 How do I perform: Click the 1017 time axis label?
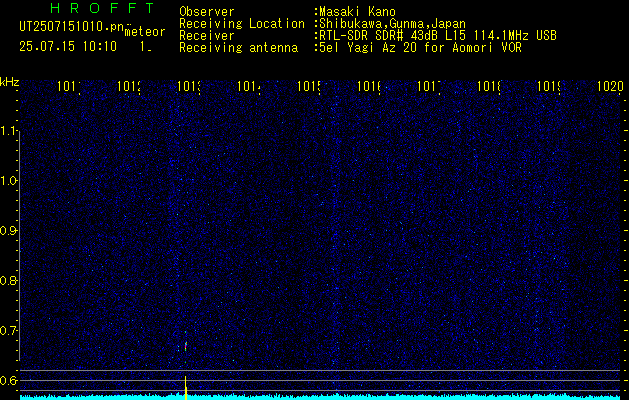(429, 86)
